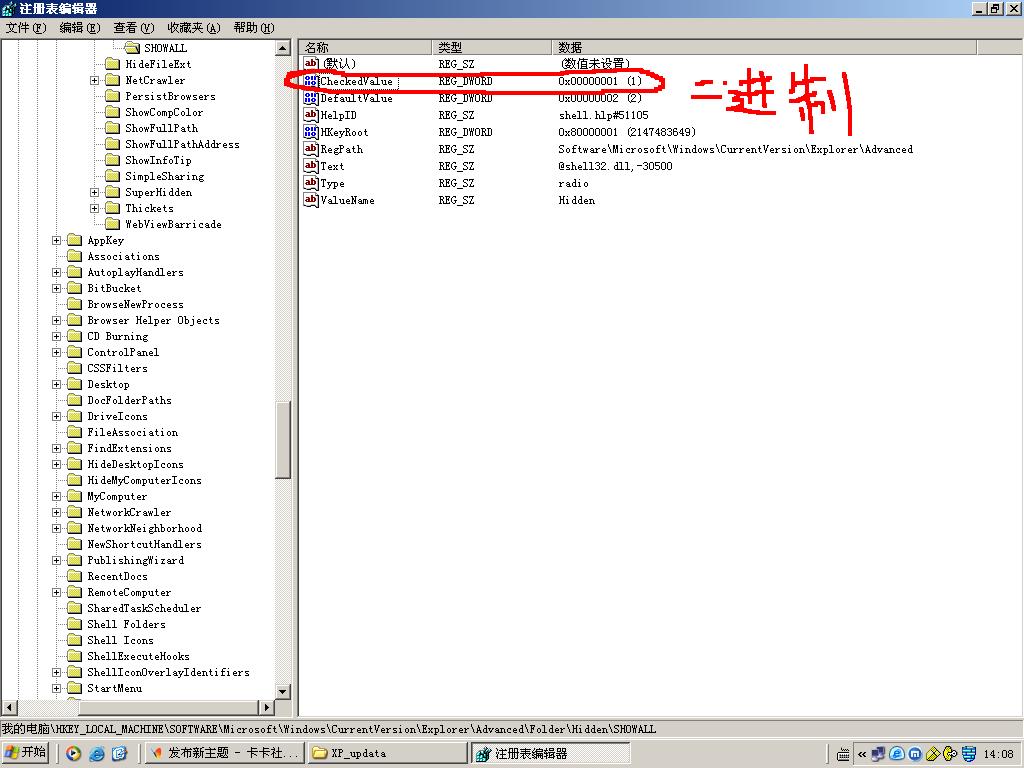Open the 收藏夹(A) menu
The image size is (1024, 768).
coord(194,27)
